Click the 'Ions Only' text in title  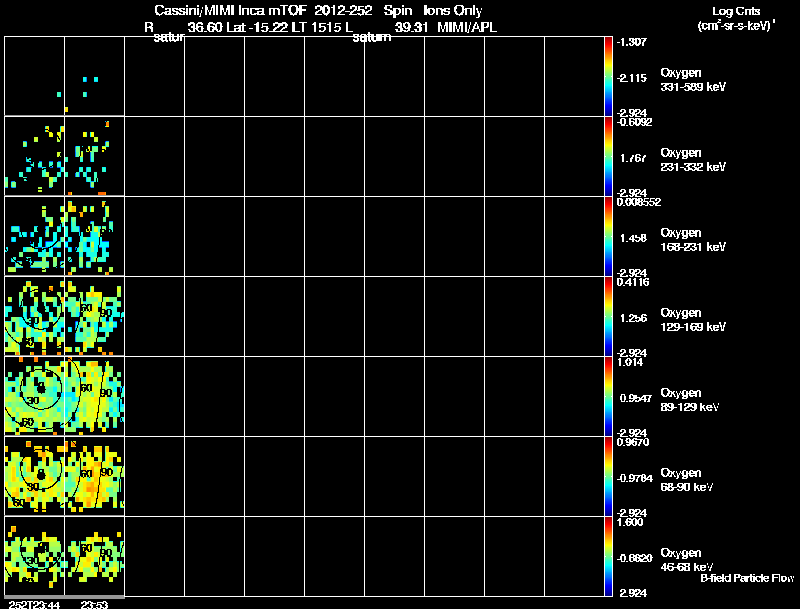point(453,10)
